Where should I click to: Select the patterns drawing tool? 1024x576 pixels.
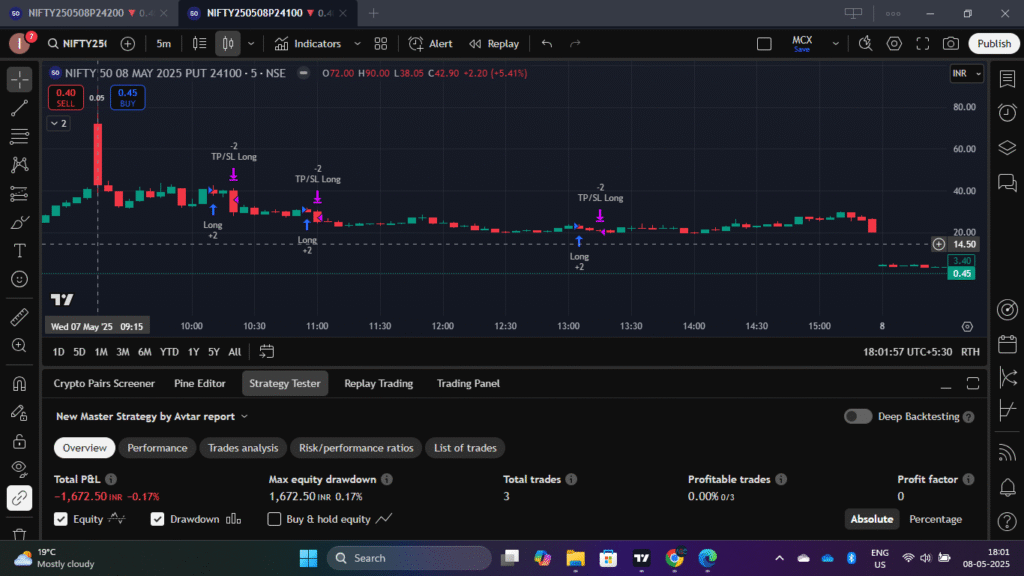pyautogui.click(x=20, y=165)
